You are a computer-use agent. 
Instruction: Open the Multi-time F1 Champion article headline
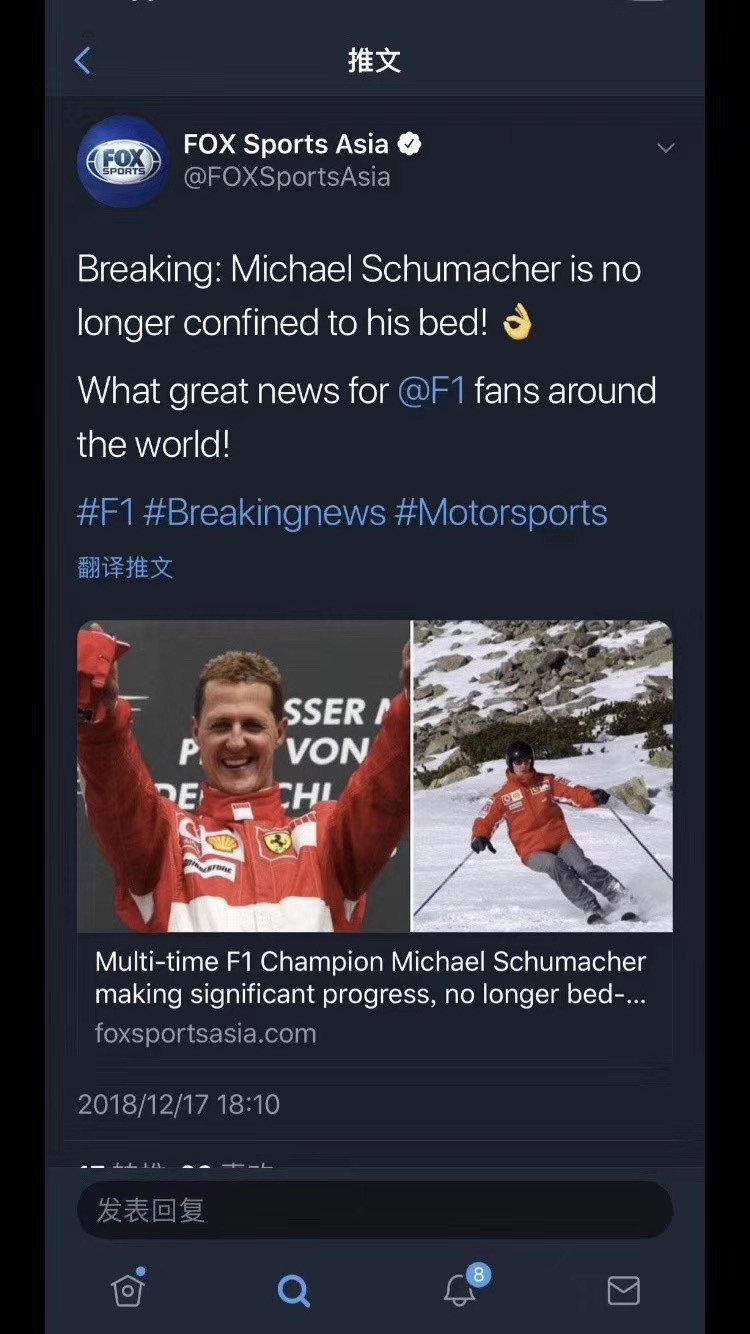pyautogui.click(x=370, y=977)
